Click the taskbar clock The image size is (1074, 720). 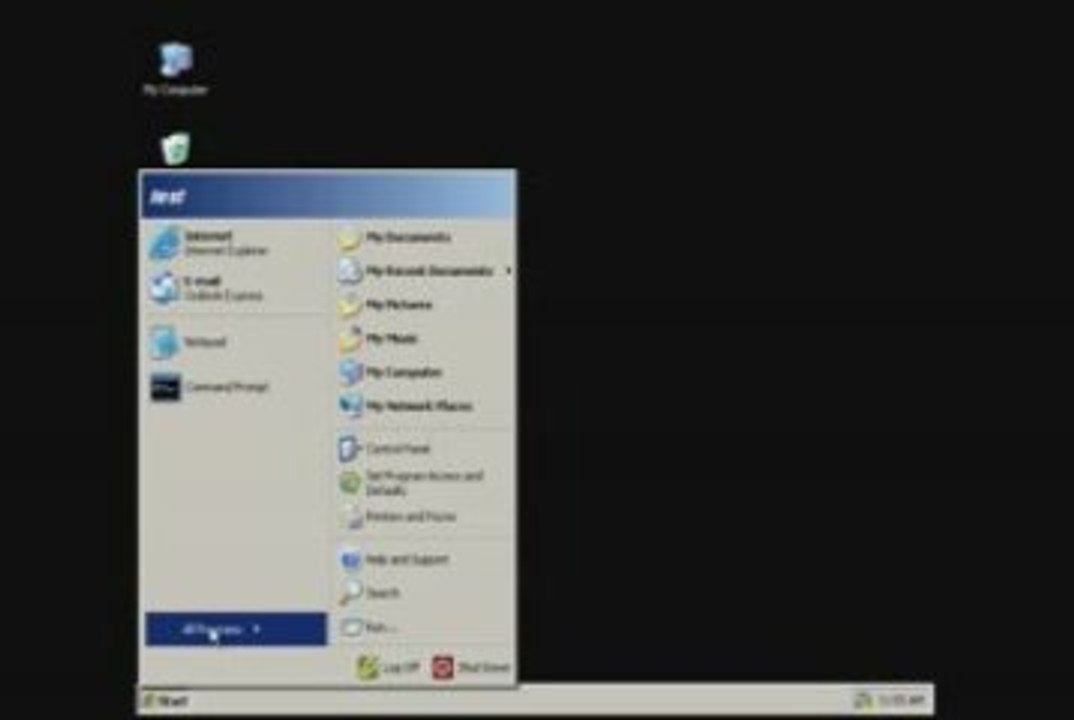(x=901, y=700)
